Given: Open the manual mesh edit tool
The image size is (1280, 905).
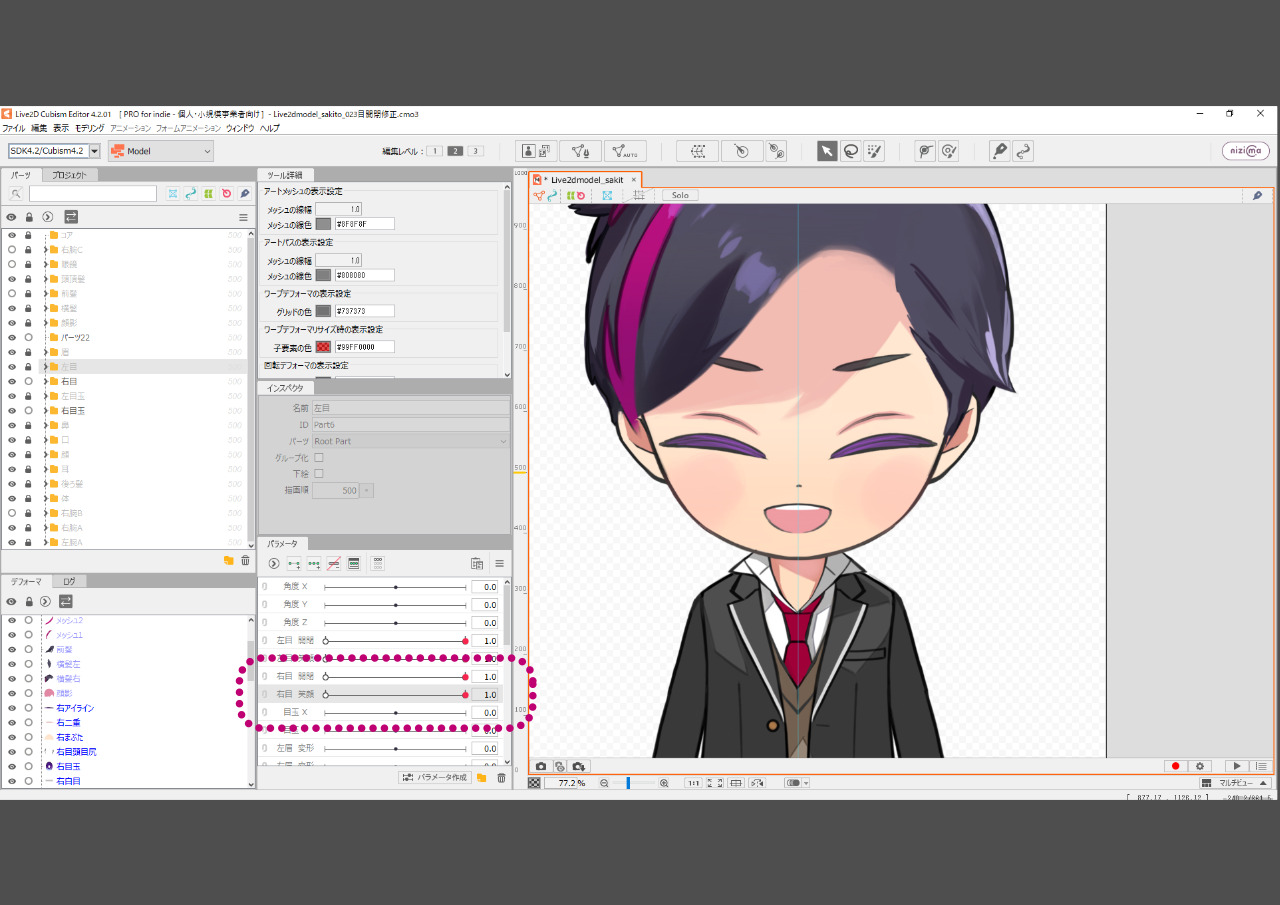Looking at the screenshot, I should (580, 151).
